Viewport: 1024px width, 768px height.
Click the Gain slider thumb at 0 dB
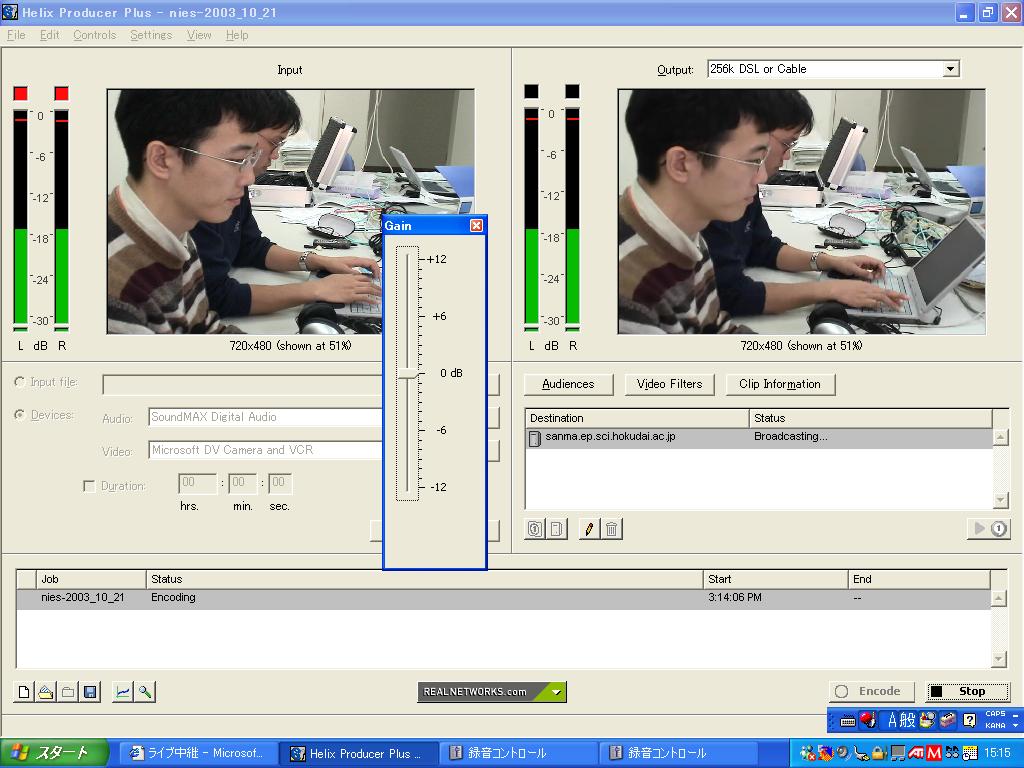(408, 374)
